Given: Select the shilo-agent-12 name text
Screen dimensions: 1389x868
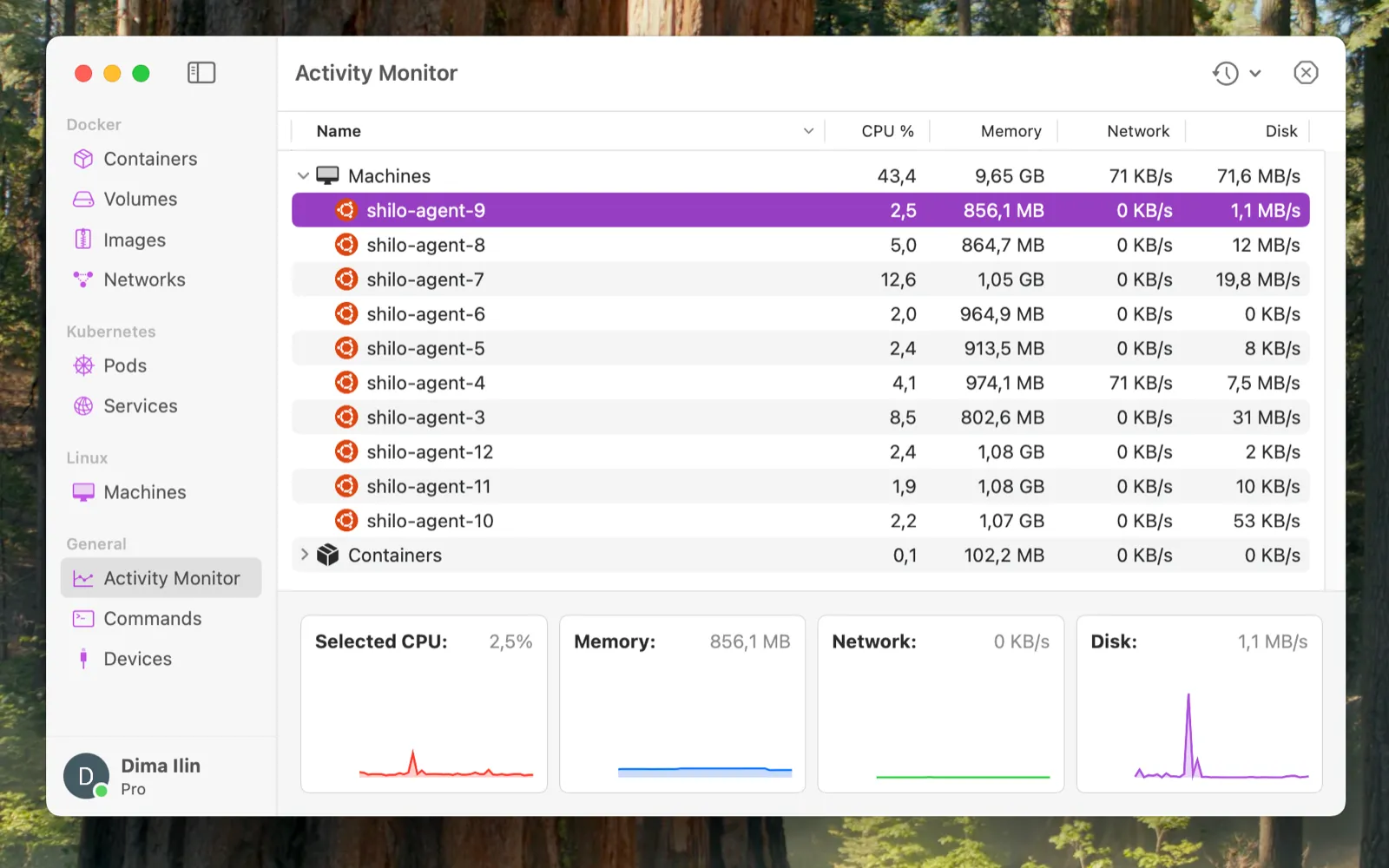Looking at the screenshot, I should (x=430, y=452).
